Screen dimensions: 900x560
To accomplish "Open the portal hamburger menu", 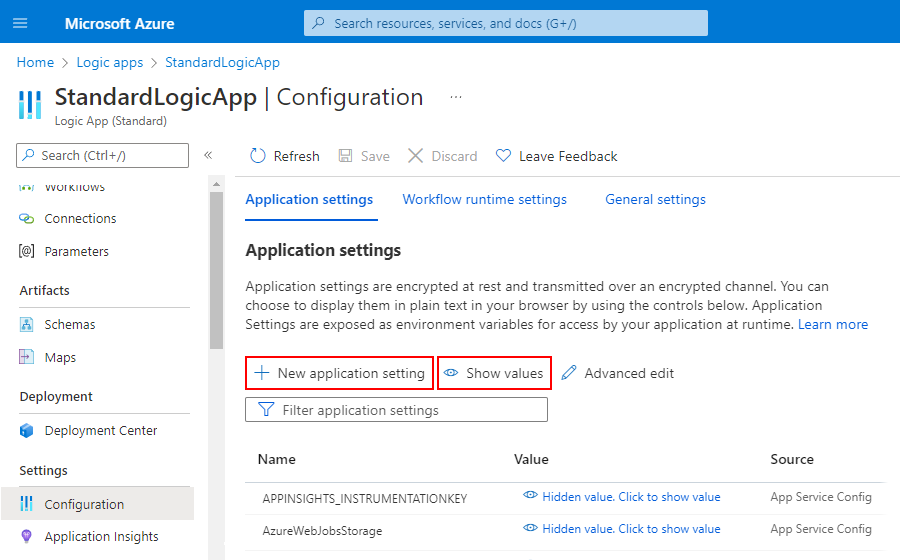I will pos(21,23).
